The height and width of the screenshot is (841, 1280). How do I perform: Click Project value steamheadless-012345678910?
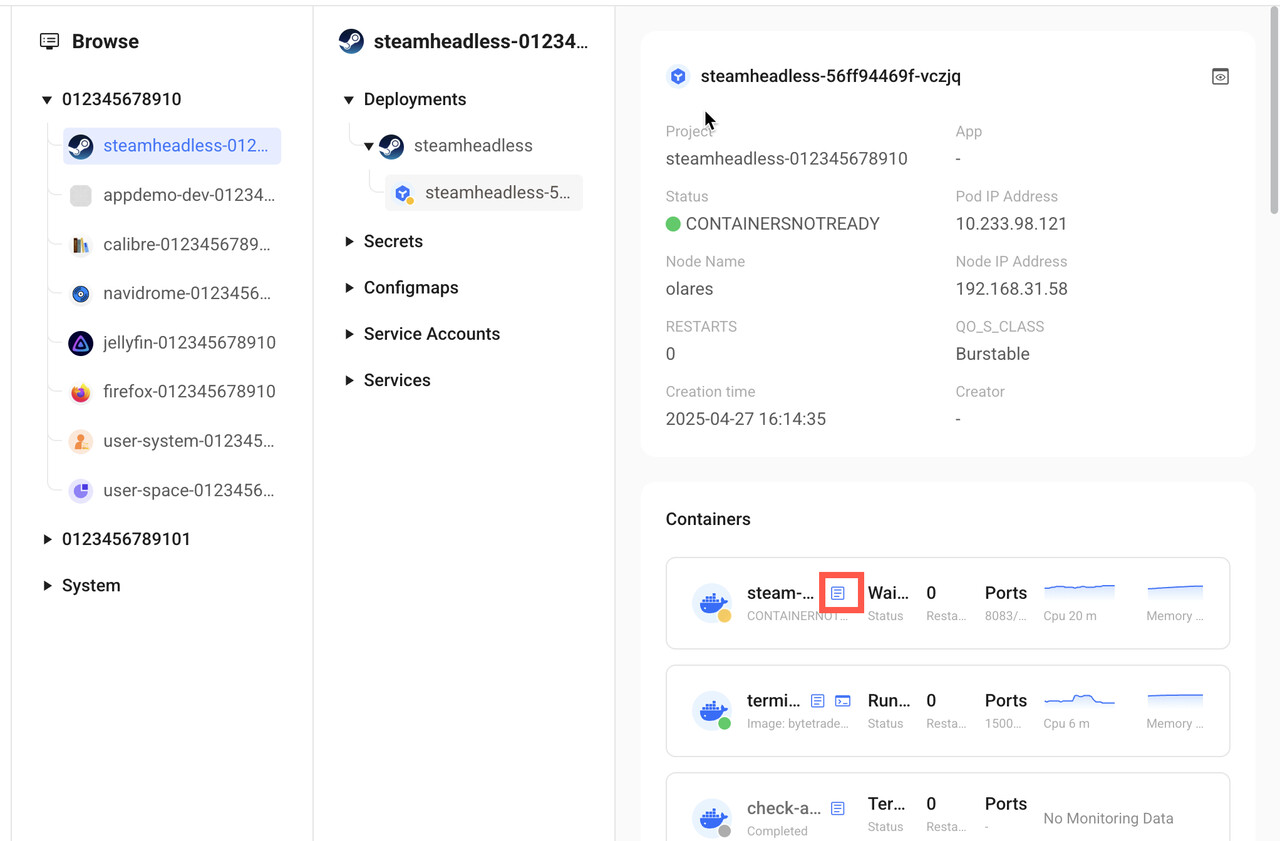(787, 159)
